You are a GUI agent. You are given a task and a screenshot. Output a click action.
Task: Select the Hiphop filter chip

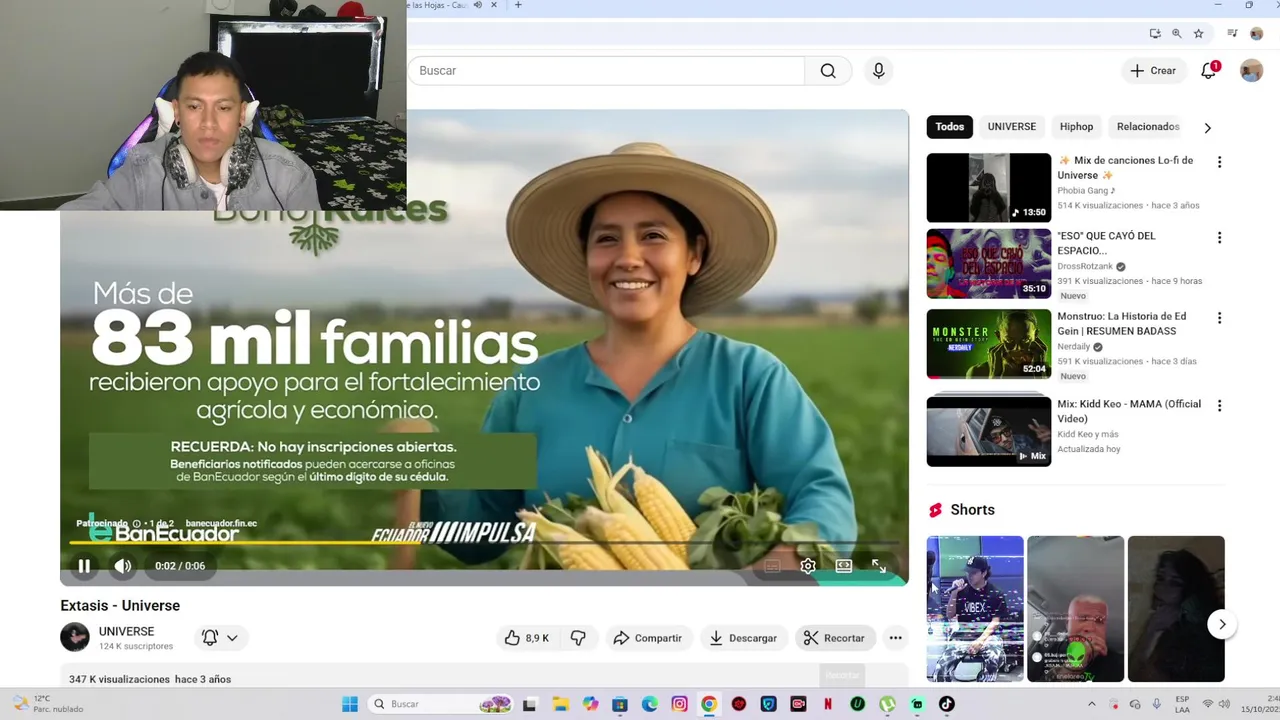pyautogui.click(x=1076, y=127)
